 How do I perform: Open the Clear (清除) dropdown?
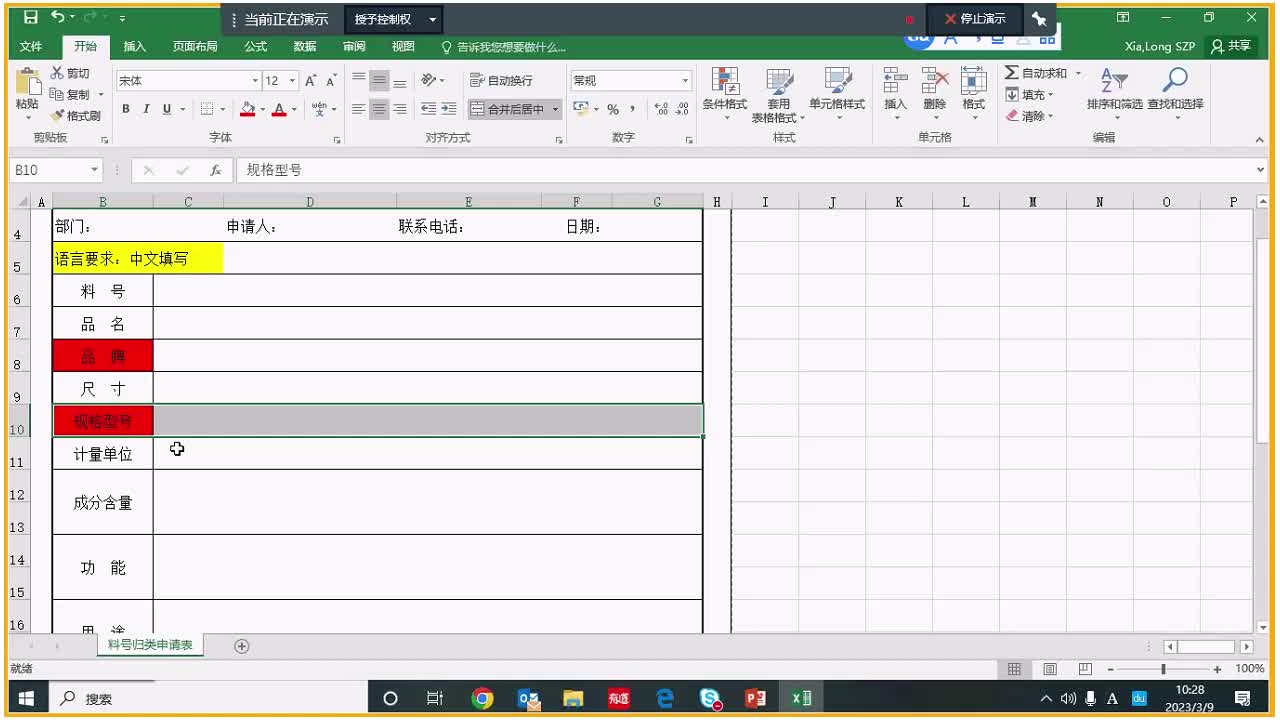click(x=1030, y=116)
